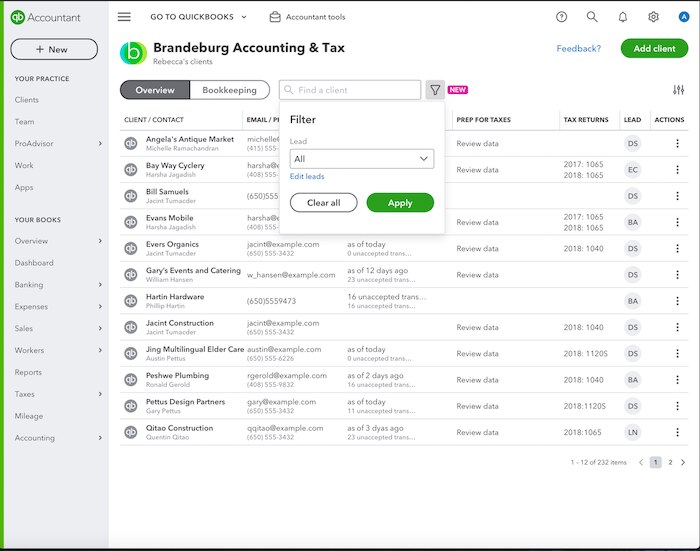Open Work in the sidebar
This screenshot has width=700, height=551.
tap(24, 165)
